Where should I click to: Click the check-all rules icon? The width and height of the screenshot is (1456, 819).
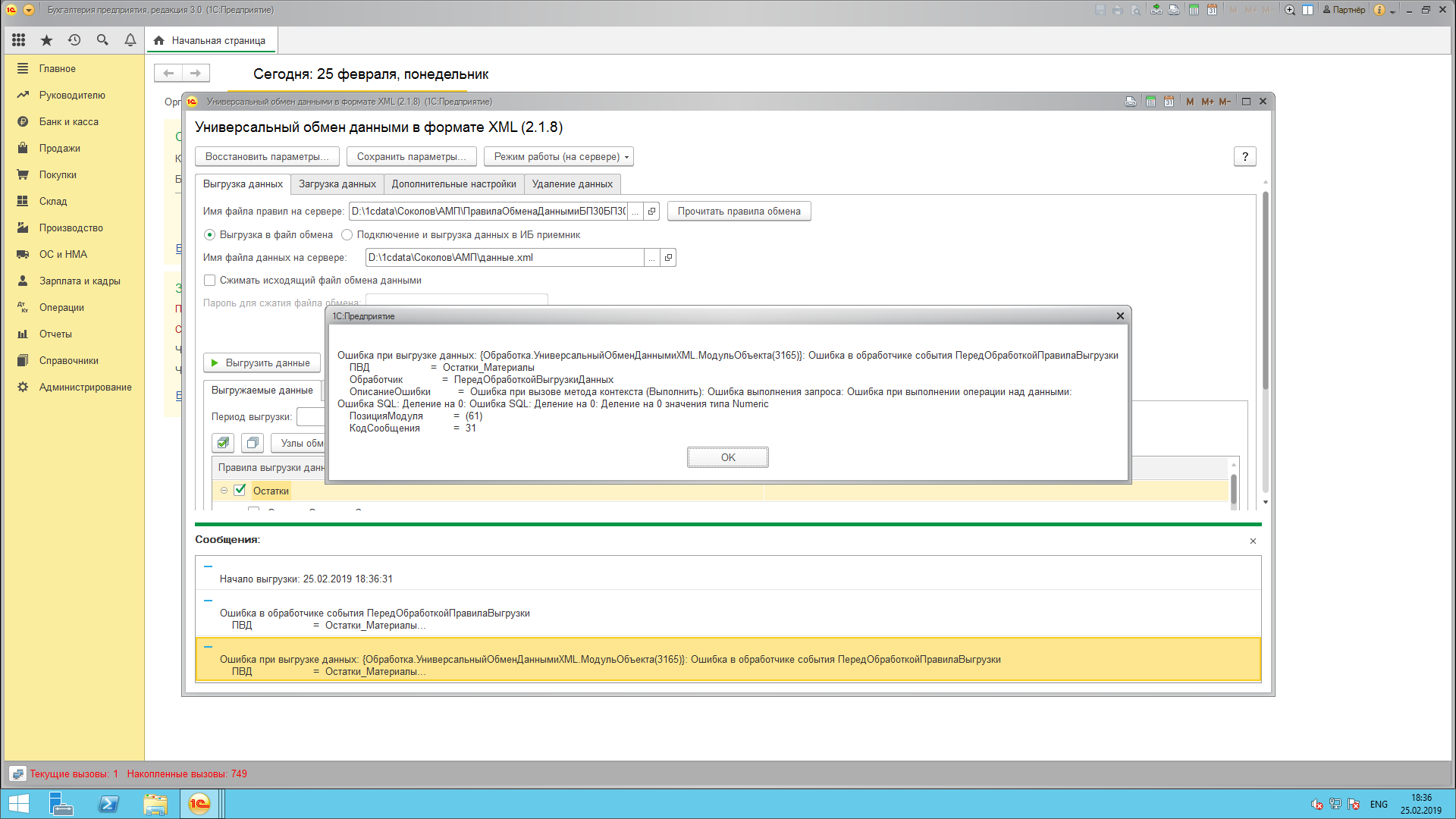[223, 443]
